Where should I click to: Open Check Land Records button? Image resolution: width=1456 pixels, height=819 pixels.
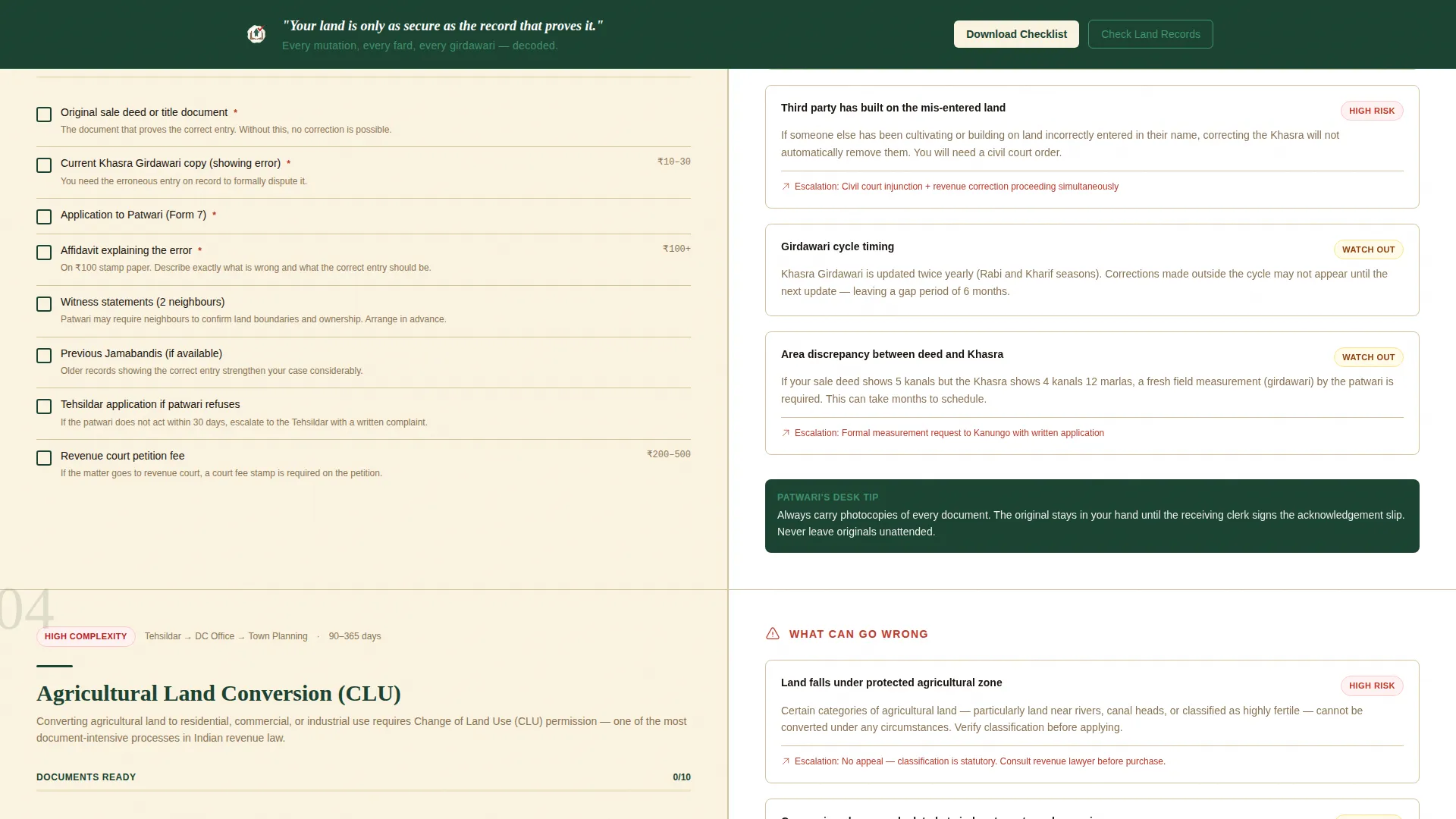coord(1150,34)
